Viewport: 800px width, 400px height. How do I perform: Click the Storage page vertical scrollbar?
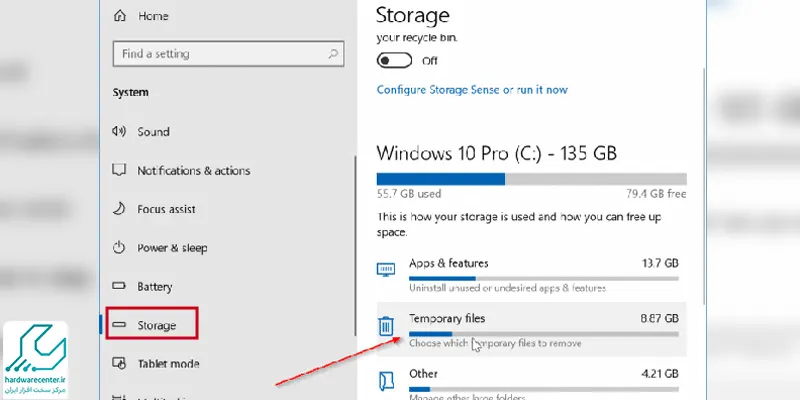point(705,186)
